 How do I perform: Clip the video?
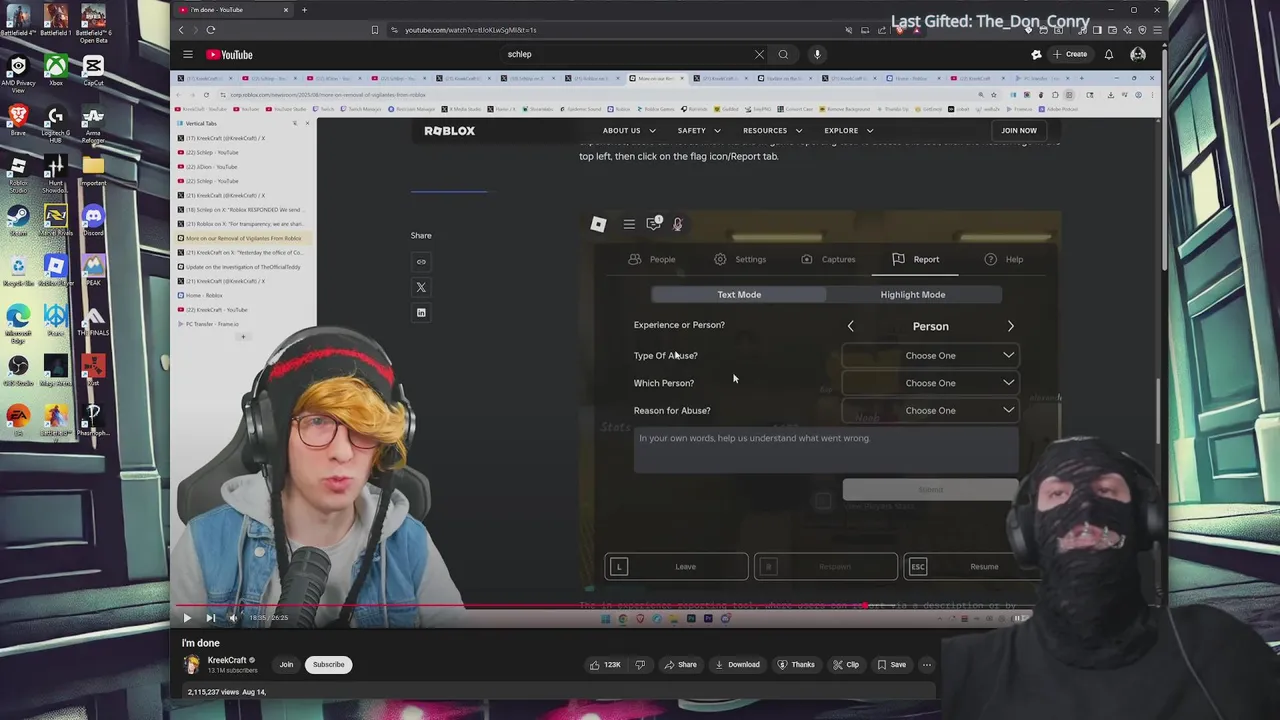coord(846,664)
